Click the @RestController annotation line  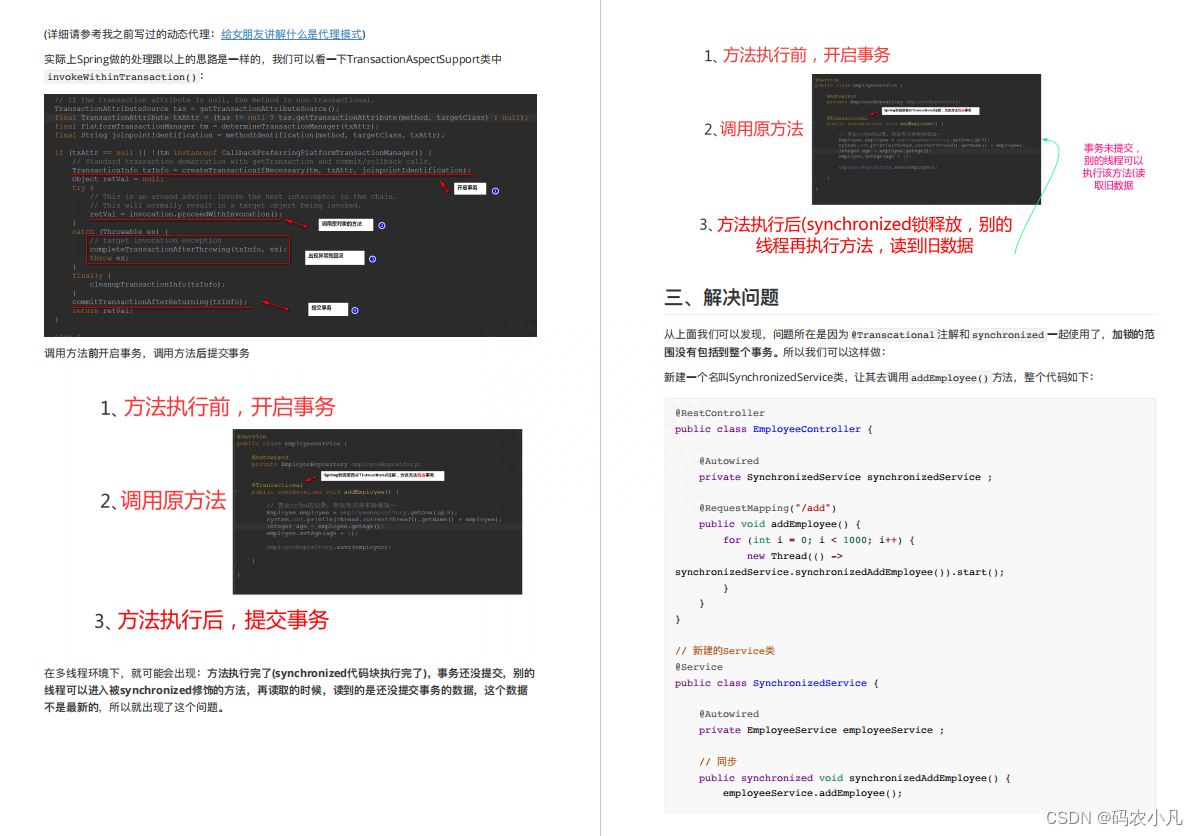pos(720,413)
